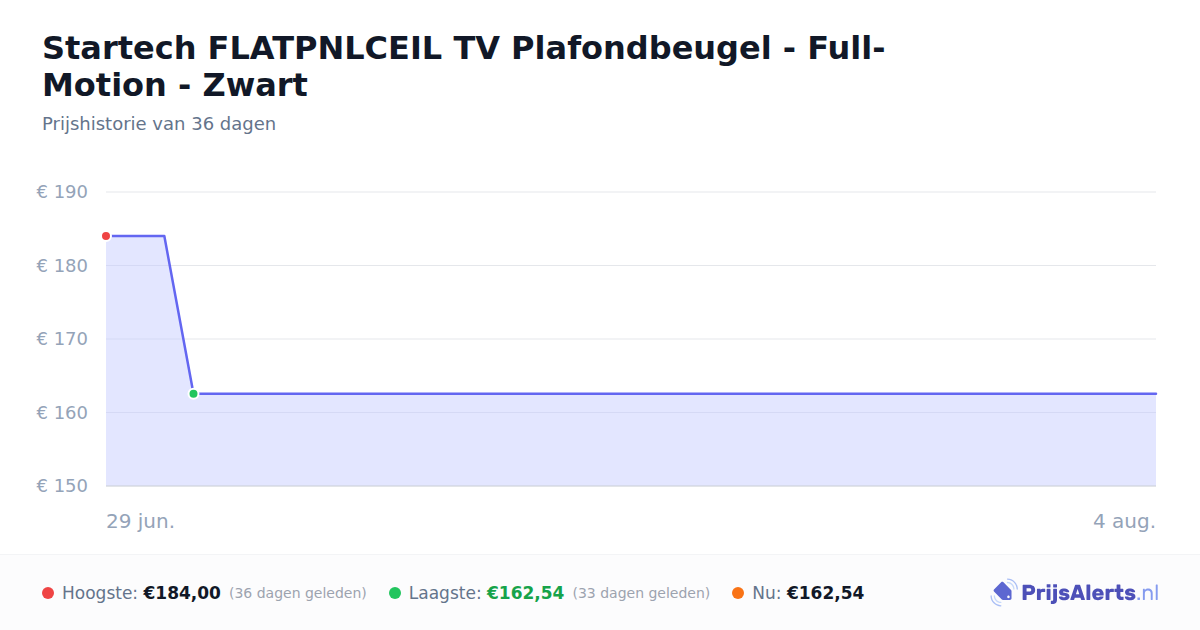Select the product title Startech FLATPNLCEIL heading
Image resolution: width=1200 pixels, height=630 pixels.
(x=464, y=66)
